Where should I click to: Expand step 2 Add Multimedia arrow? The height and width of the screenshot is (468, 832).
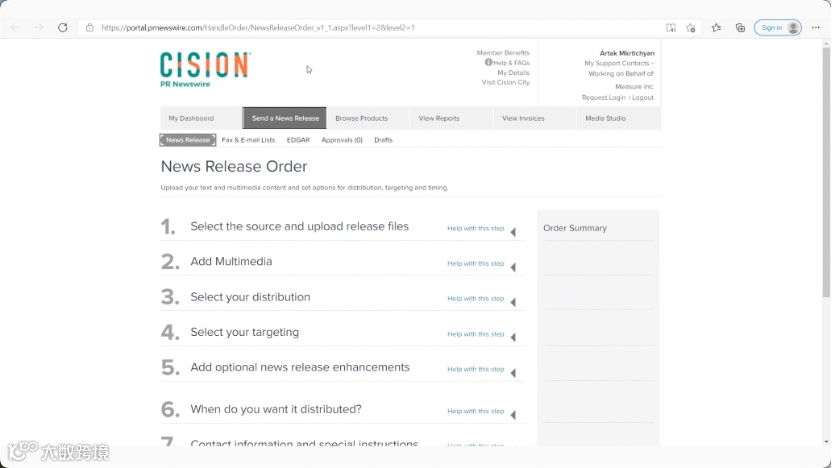513,267
